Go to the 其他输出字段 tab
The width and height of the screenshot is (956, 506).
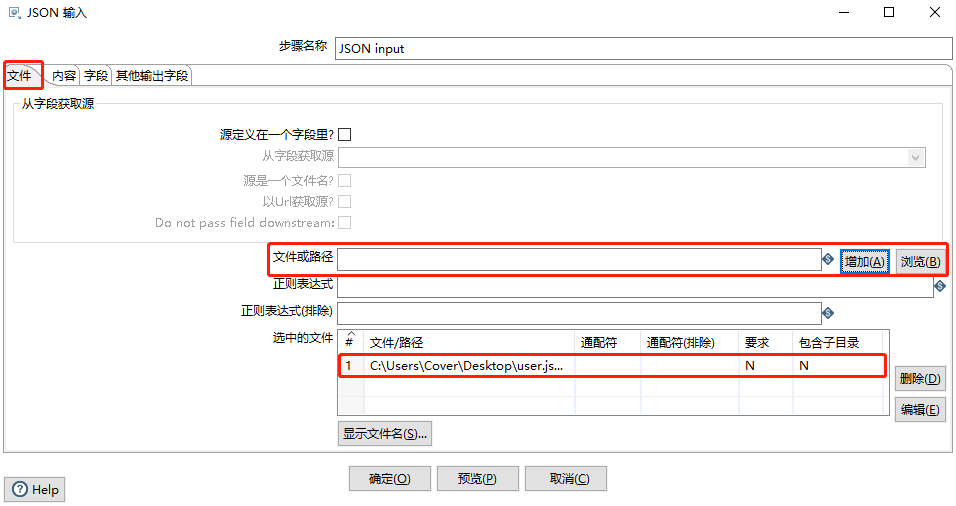pos(151,76)
